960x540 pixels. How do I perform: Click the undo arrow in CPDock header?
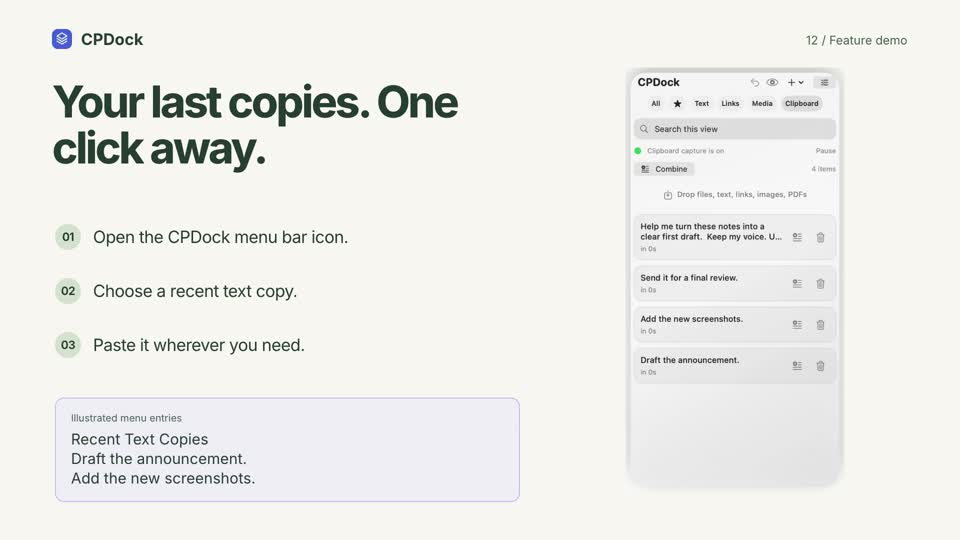754,83
